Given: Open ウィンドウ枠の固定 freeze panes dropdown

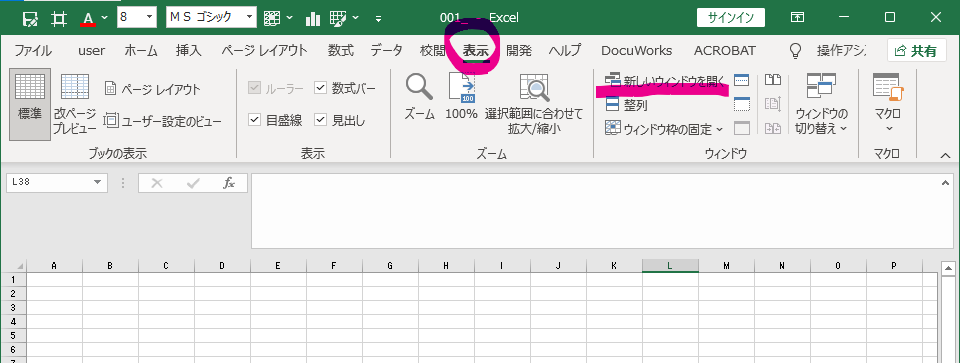Looking at the screenshot, I should 664,129.
